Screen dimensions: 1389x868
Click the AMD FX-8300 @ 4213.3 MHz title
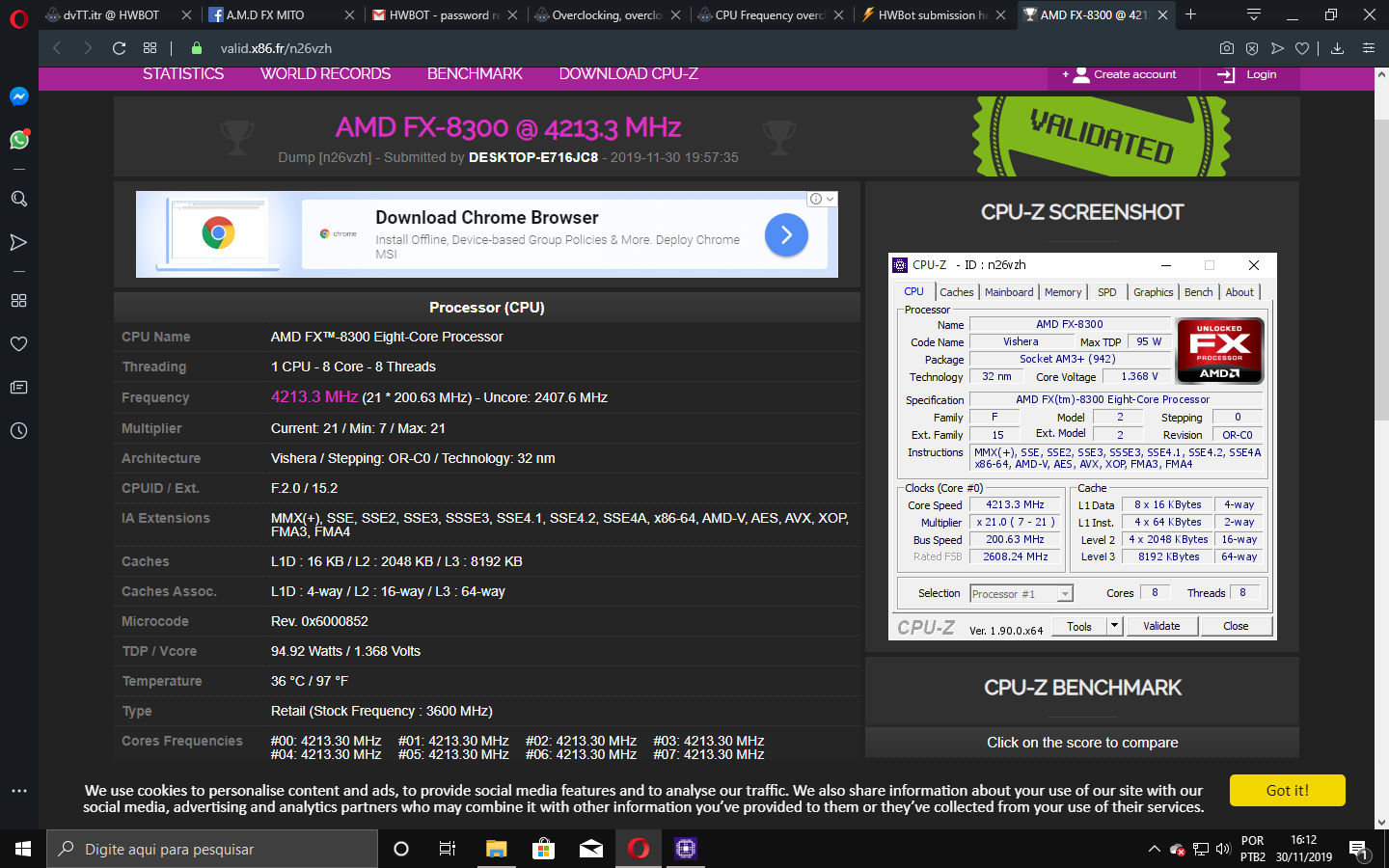coord(508,127)
